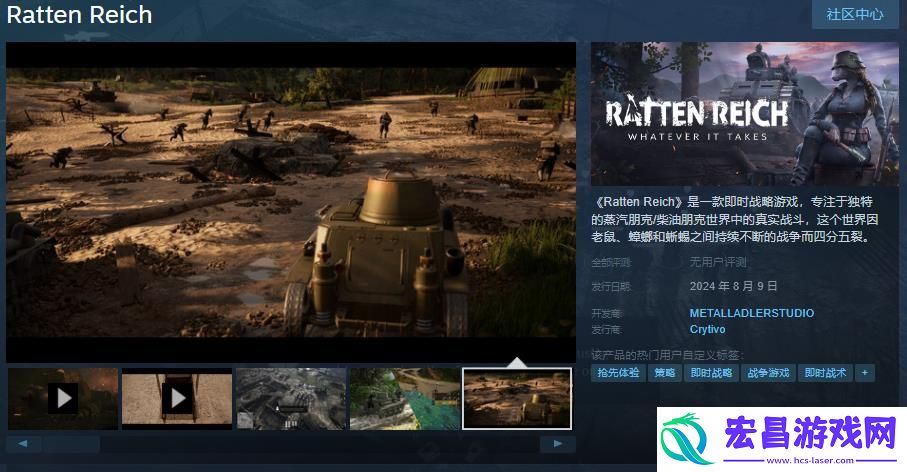Click the plus button to add tags
The image size is (907, 472).
tap(865, 373)
